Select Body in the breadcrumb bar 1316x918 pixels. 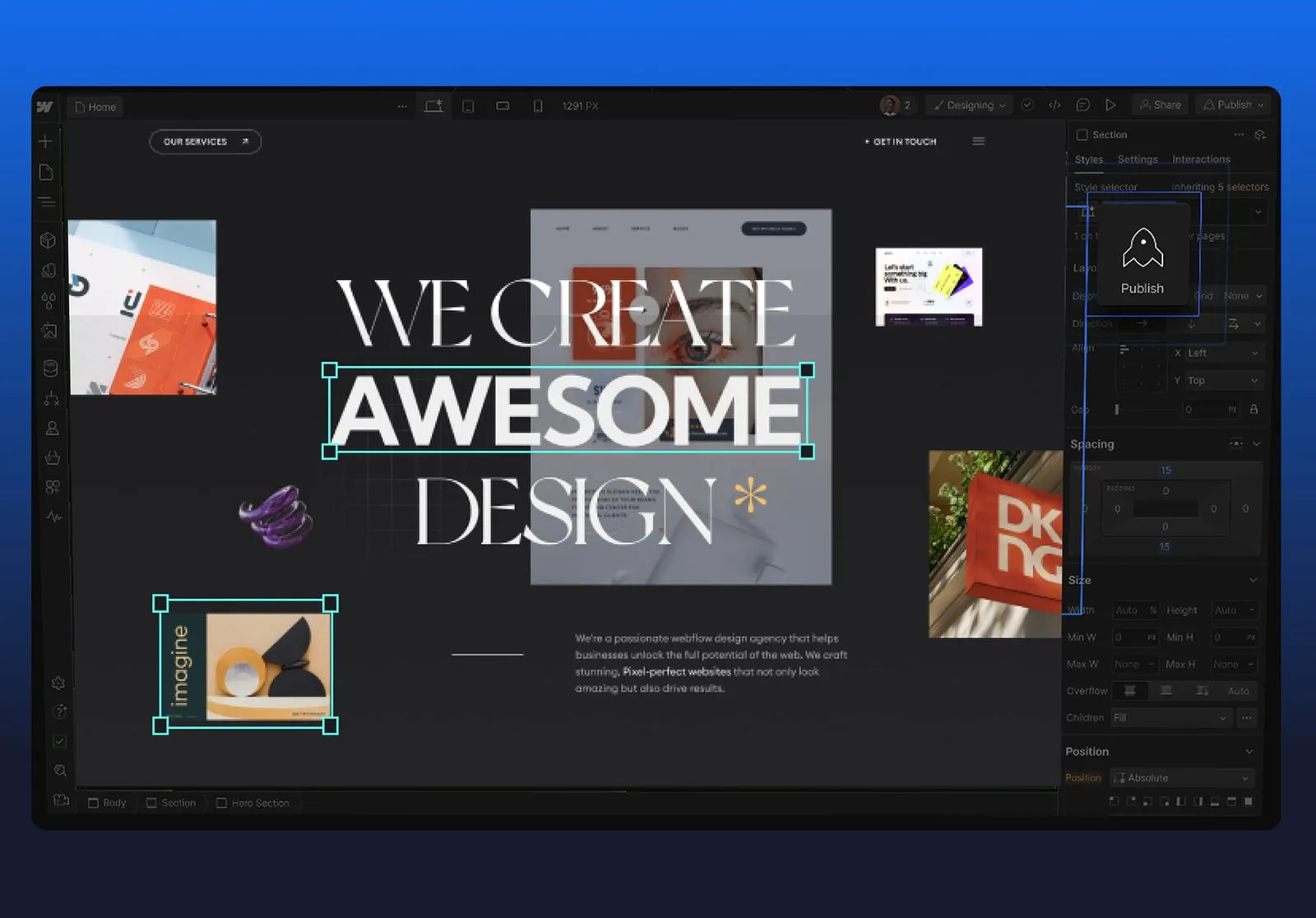coord(107,803)
